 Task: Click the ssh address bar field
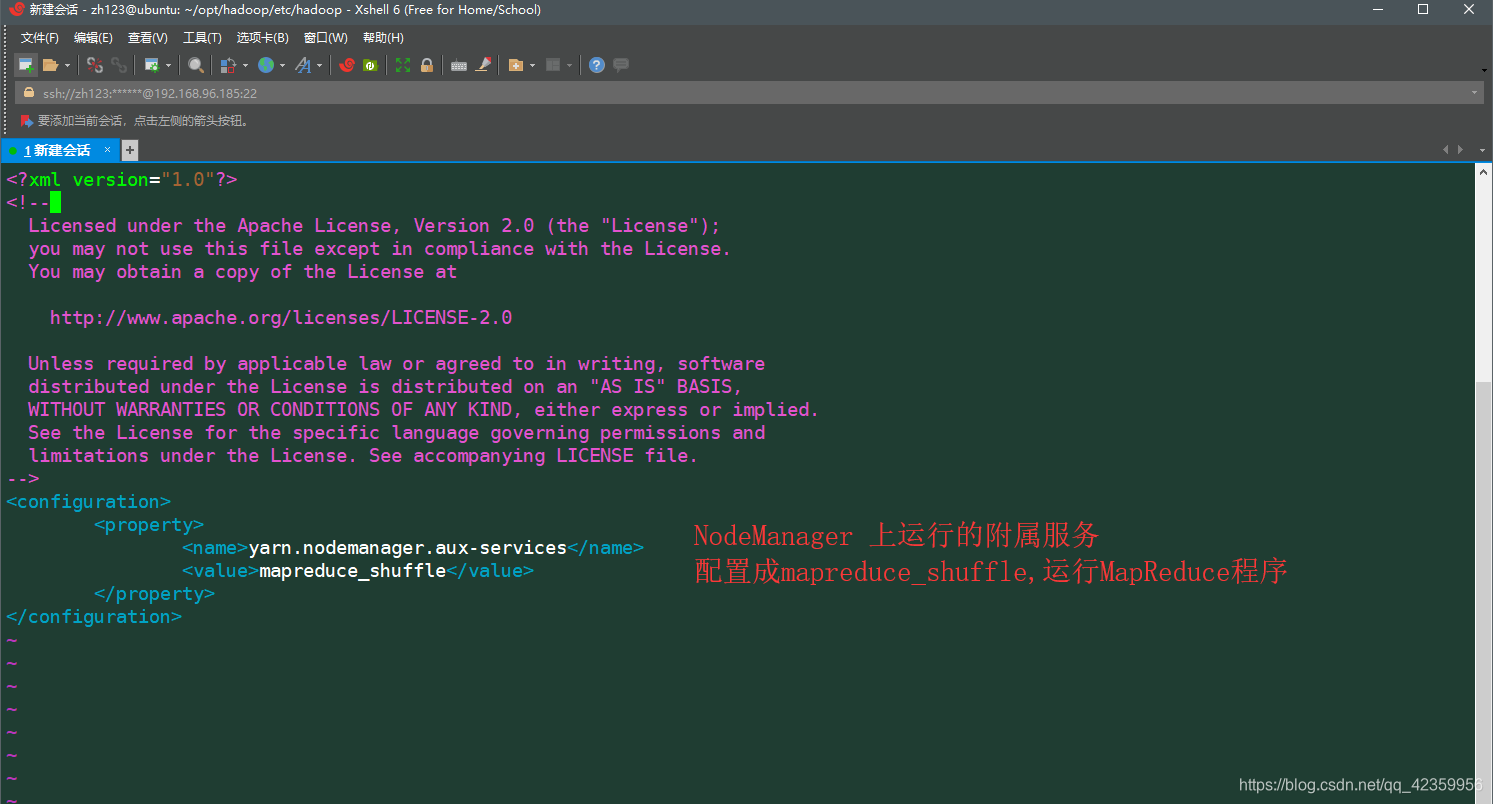pos(748,93)
